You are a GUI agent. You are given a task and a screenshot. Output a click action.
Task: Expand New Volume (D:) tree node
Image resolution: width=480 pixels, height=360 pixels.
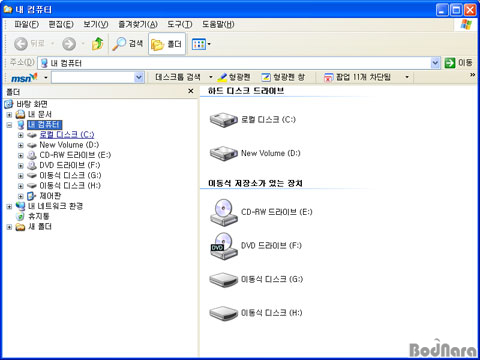pyautogui.click(x=21, y=145)
